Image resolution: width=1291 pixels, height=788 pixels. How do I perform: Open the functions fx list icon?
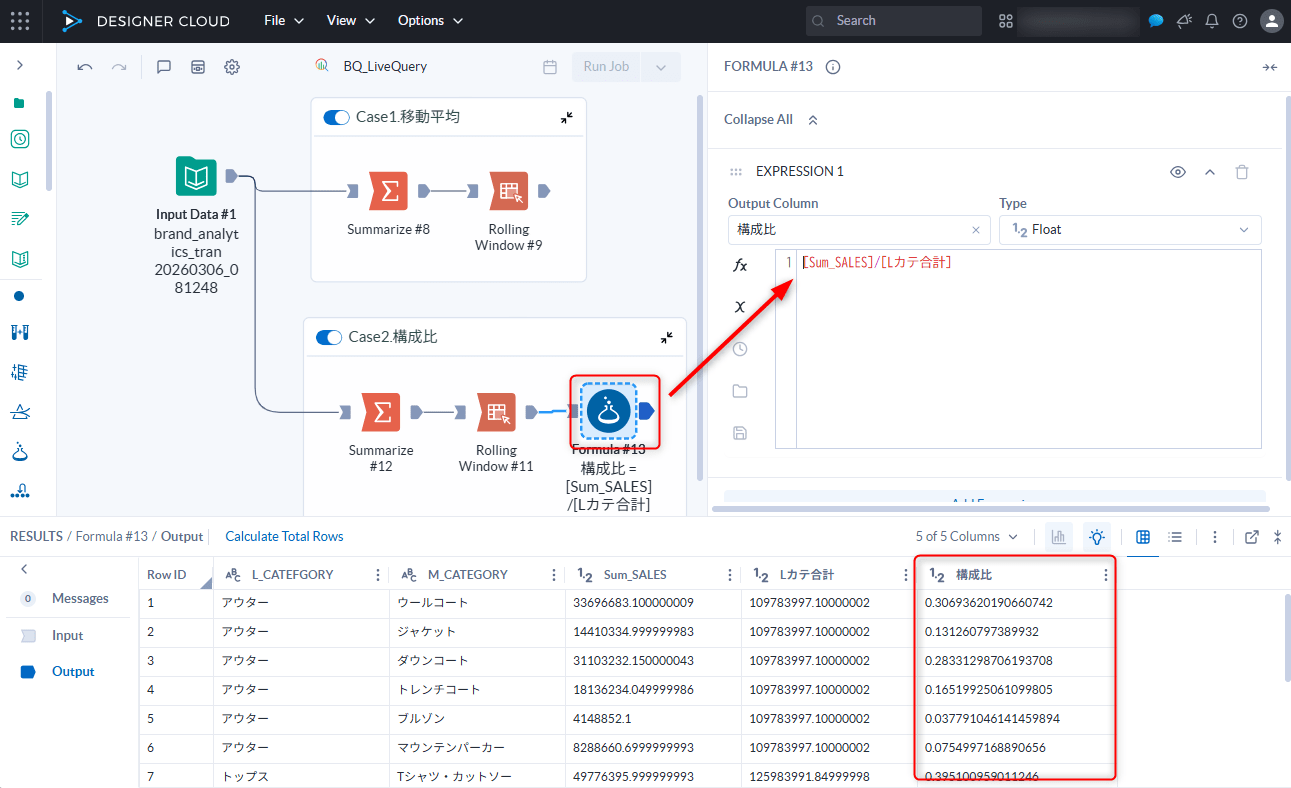click(x=740, y=266)
